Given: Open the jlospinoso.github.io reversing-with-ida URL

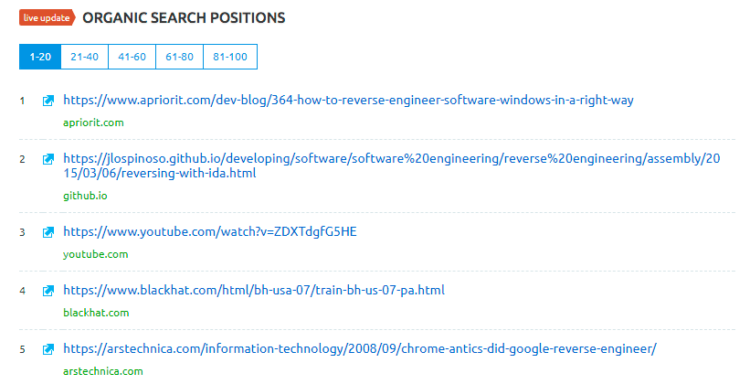Looking at the screenshot, I should [391, 166].
